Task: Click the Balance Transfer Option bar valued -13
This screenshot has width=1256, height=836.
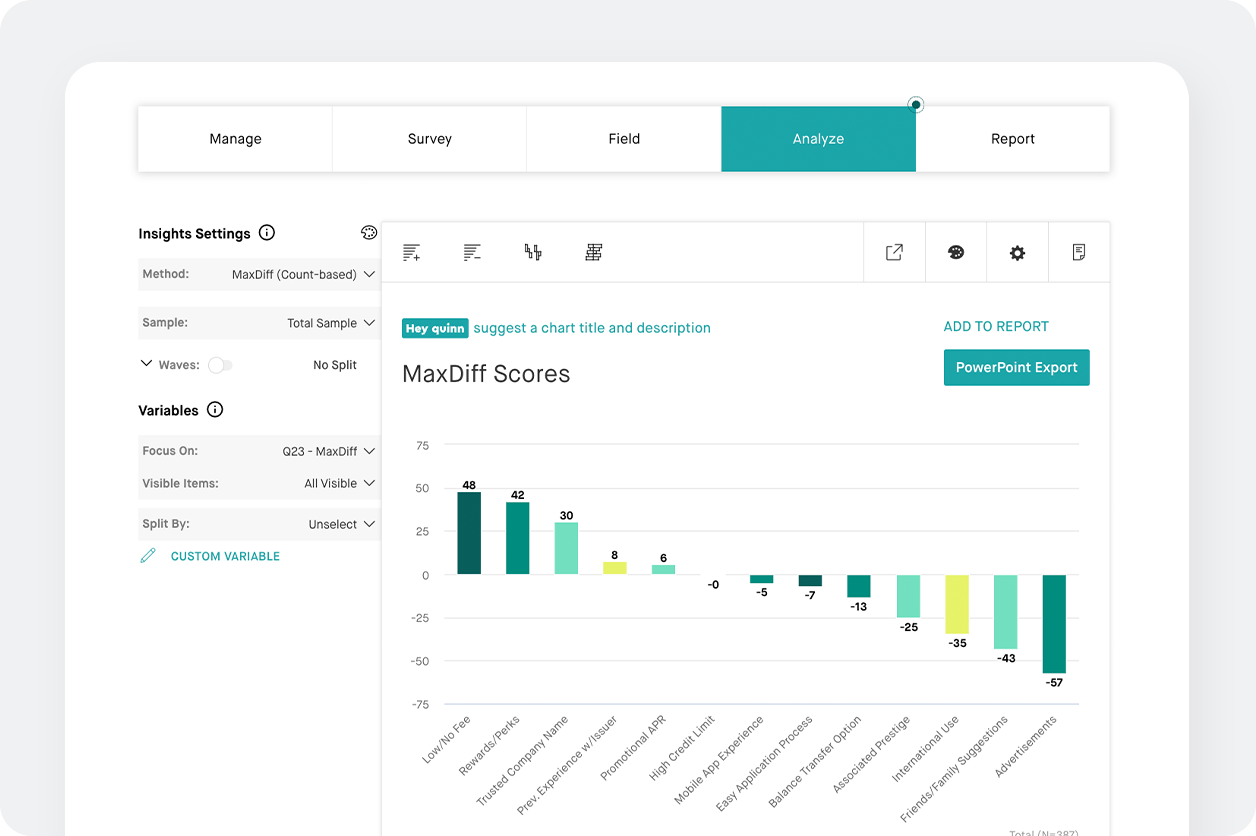Action: coord(859,586)
